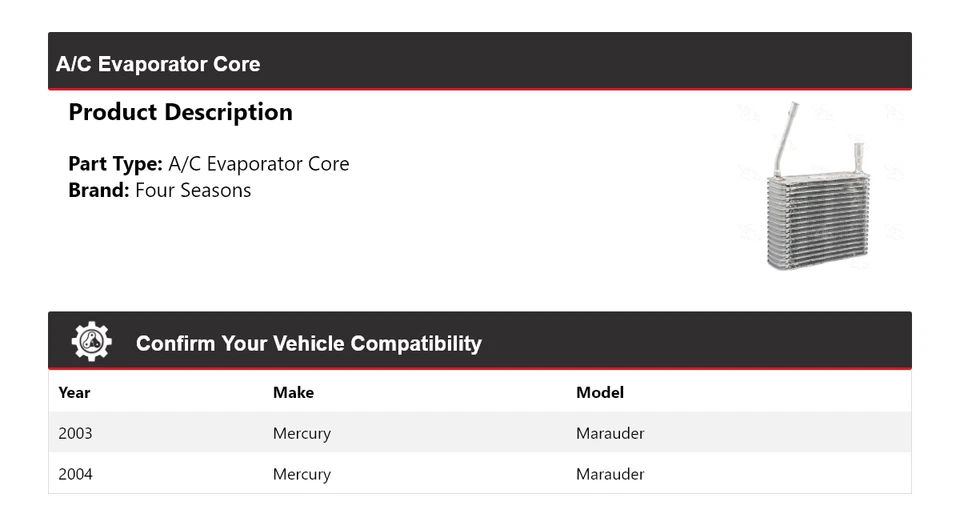
Task: Click the Model column header
Action: point(600,392)
